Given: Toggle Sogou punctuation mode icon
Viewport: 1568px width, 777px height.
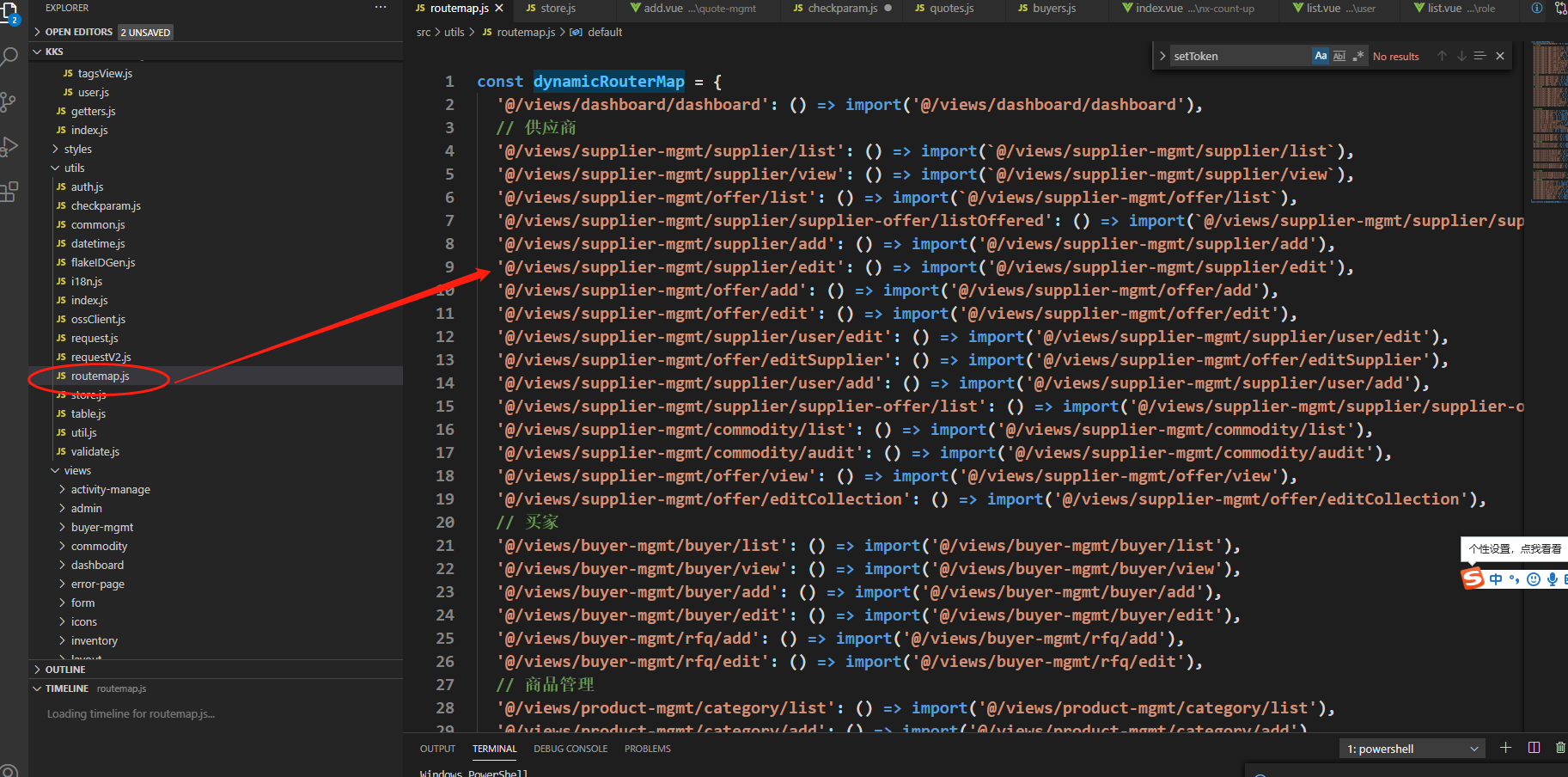Looking at the screenshot, I should [x=1514, y=579].
